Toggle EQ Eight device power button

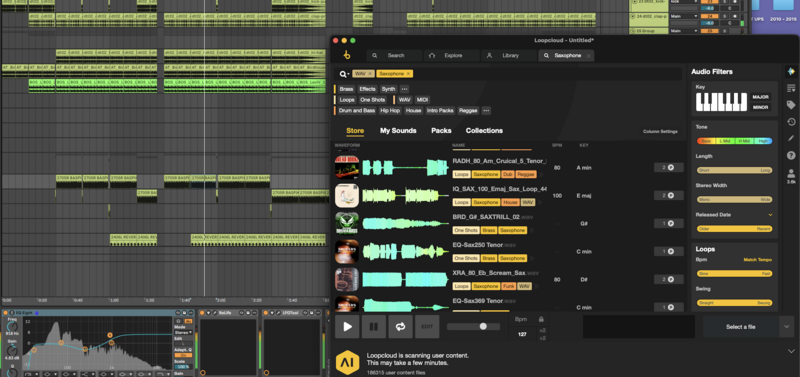pyautogui.click(x=6, y=313)
